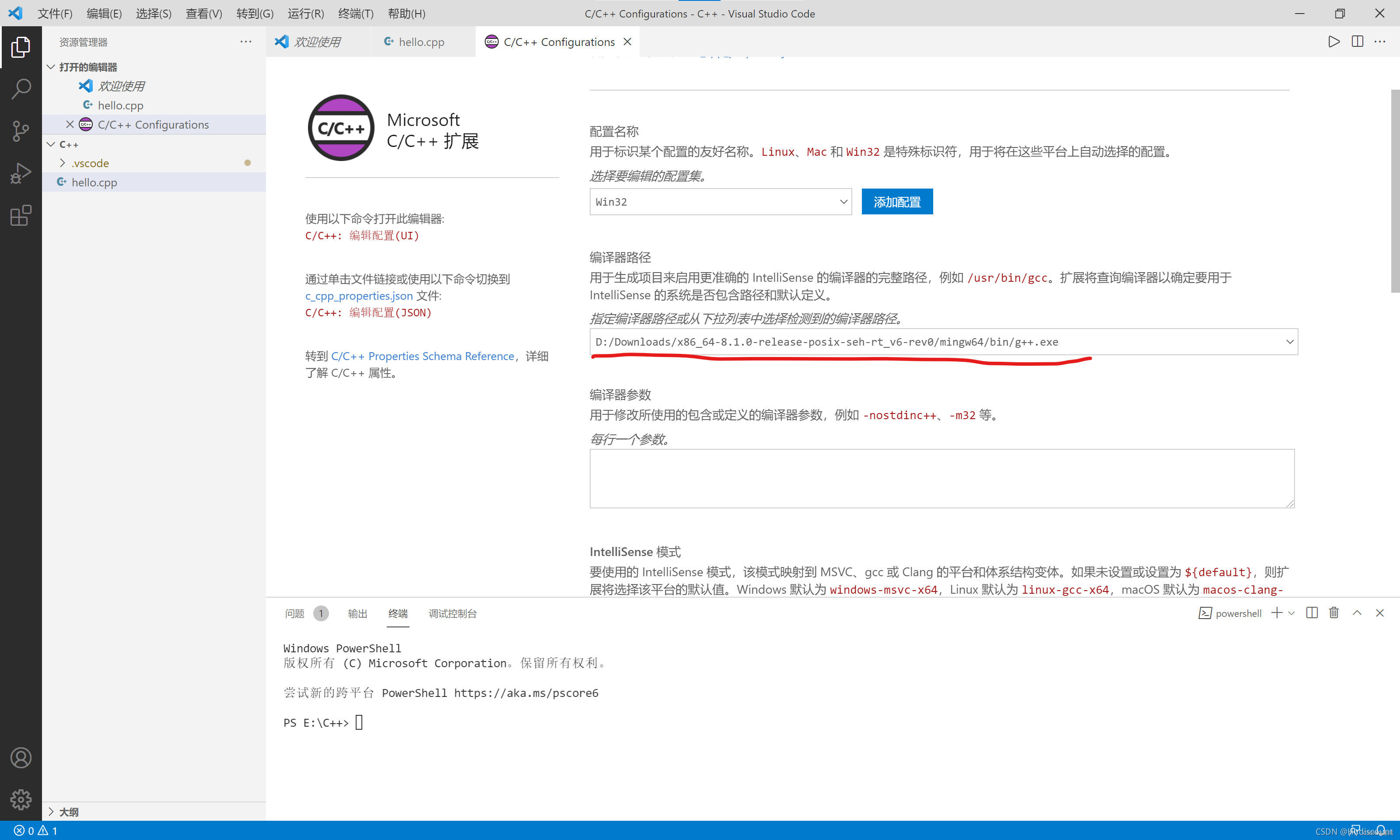Image resolution: width=1400 pixels, height=840 pixels.
Task: Click the errors and warnings status bar icon
Action: 34,830
